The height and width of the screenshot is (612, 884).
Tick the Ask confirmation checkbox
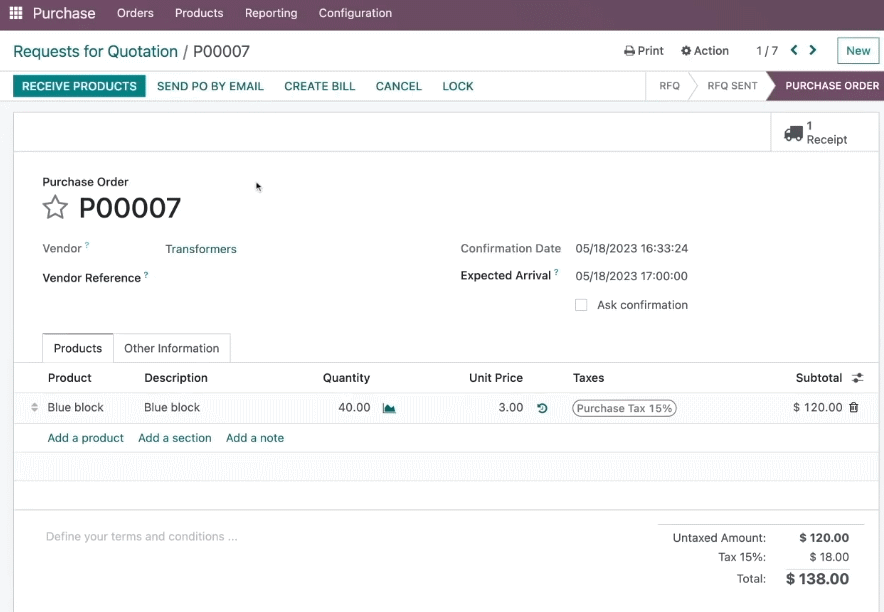click(x=581, y=305)
